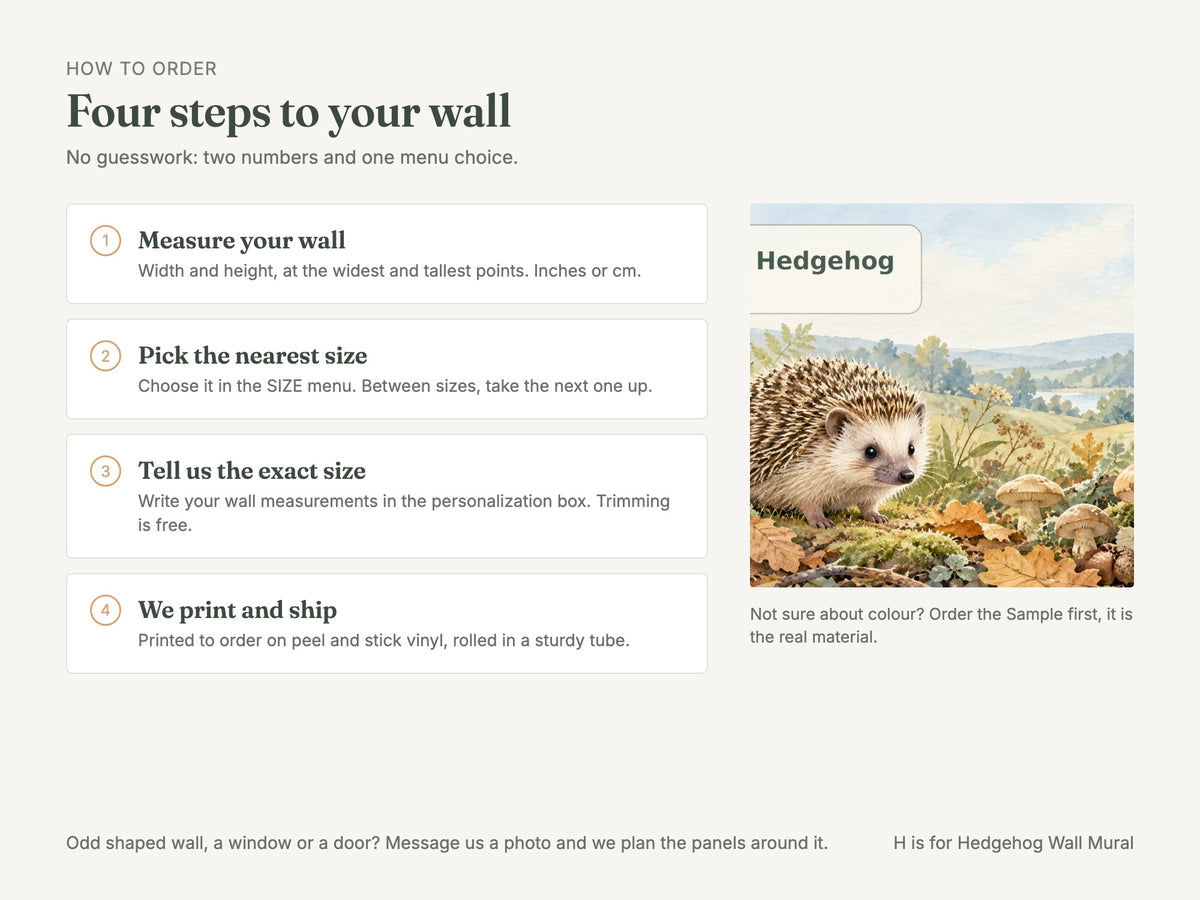Select the Pick the nearest size heading
The image size is (1200, 900).
click(x=253, y=356)
